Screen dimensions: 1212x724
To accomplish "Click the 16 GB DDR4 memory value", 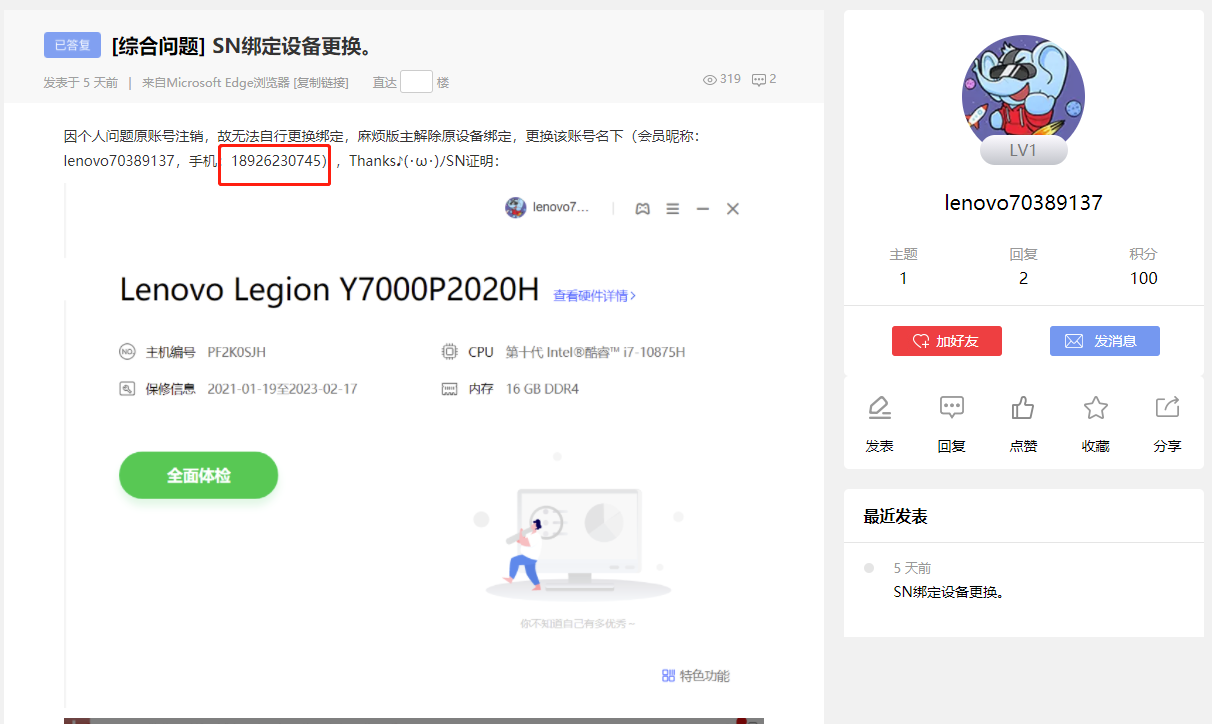I will (x=542, y=389).
